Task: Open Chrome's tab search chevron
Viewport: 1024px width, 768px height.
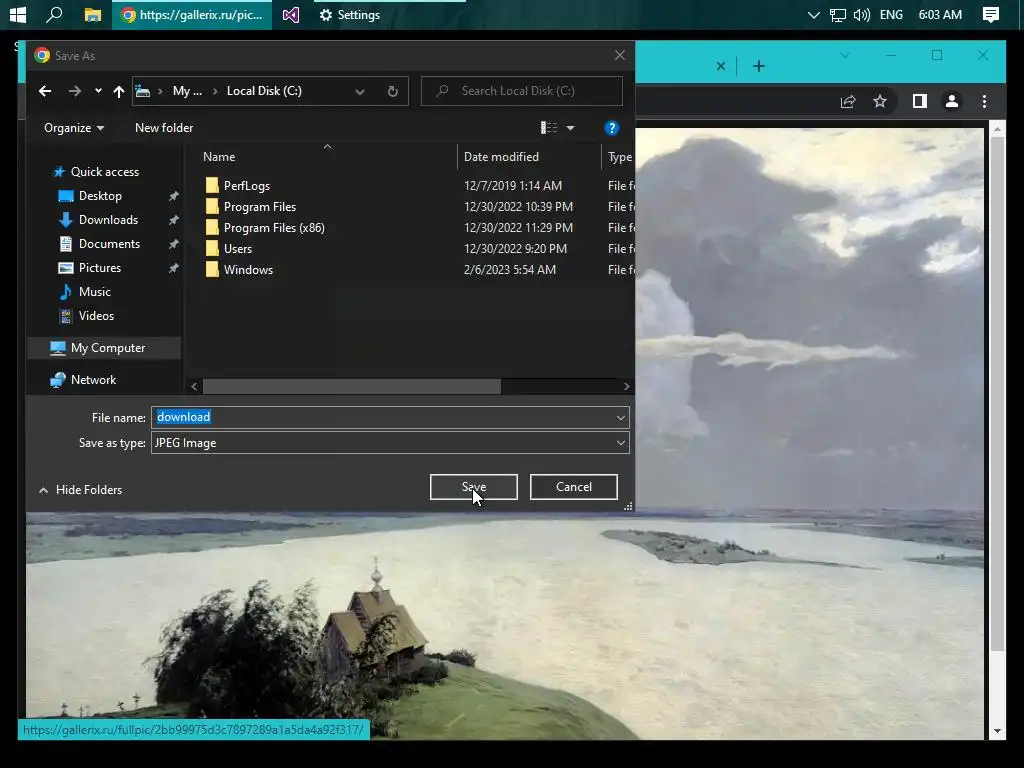Action: [844, 56]
